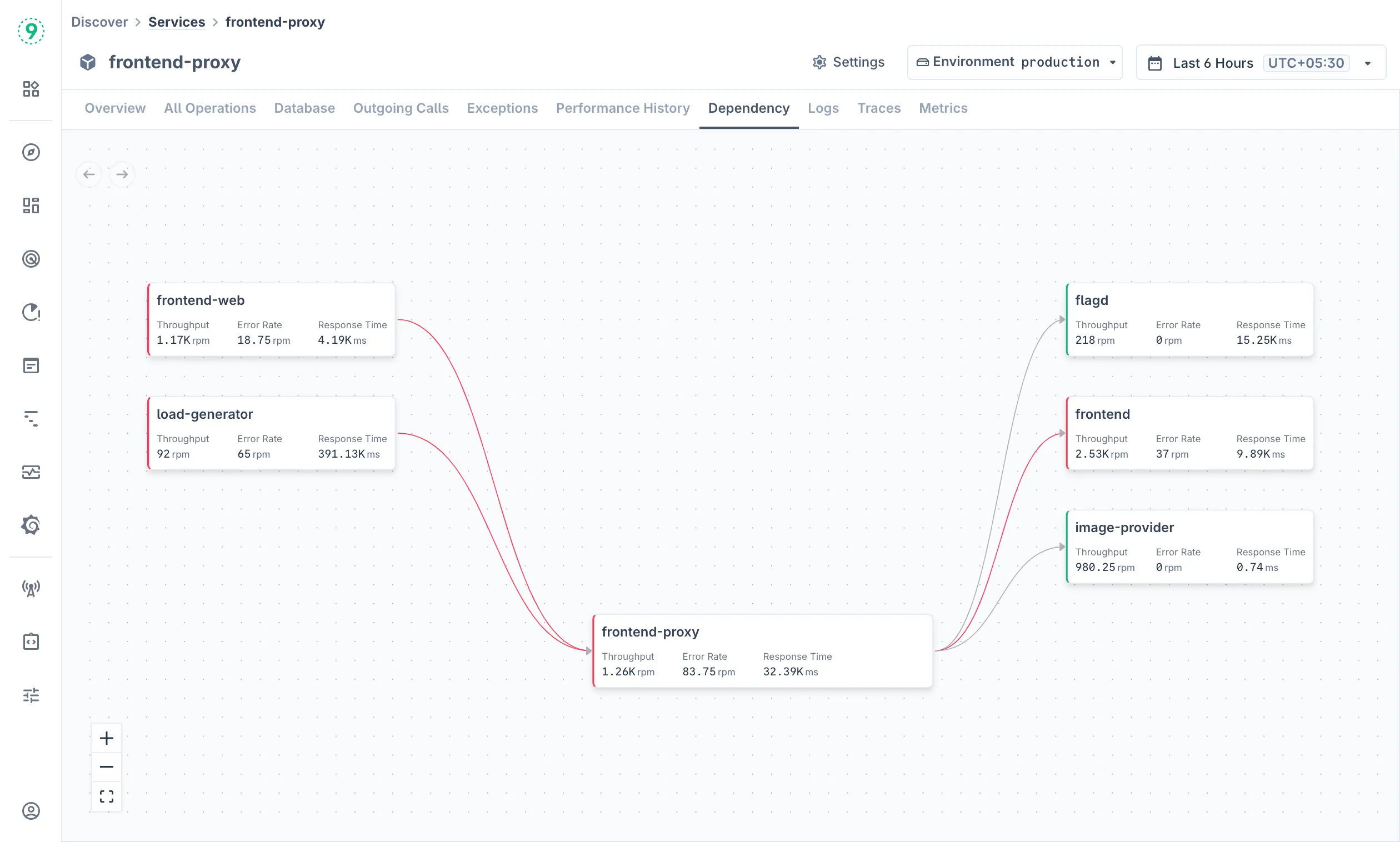Click the back arrow on dependency map

pyautogui.click(x=89, y=174)
